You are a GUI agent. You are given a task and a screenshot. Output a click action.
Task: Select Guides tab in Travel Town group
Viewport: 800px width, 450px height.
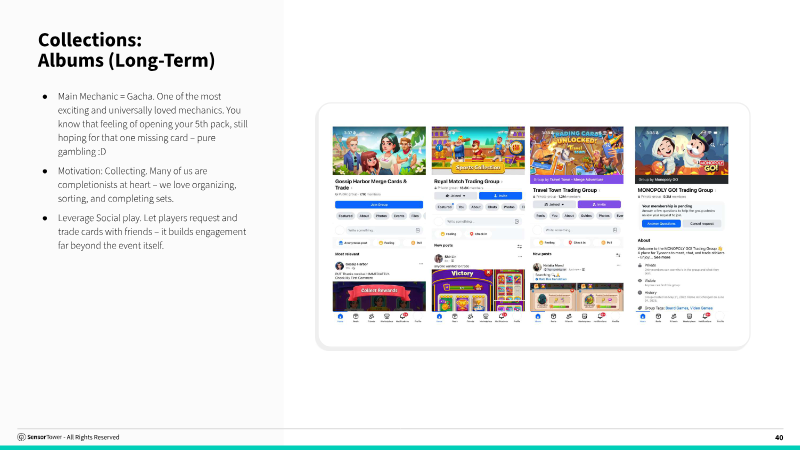click(586, 215)
